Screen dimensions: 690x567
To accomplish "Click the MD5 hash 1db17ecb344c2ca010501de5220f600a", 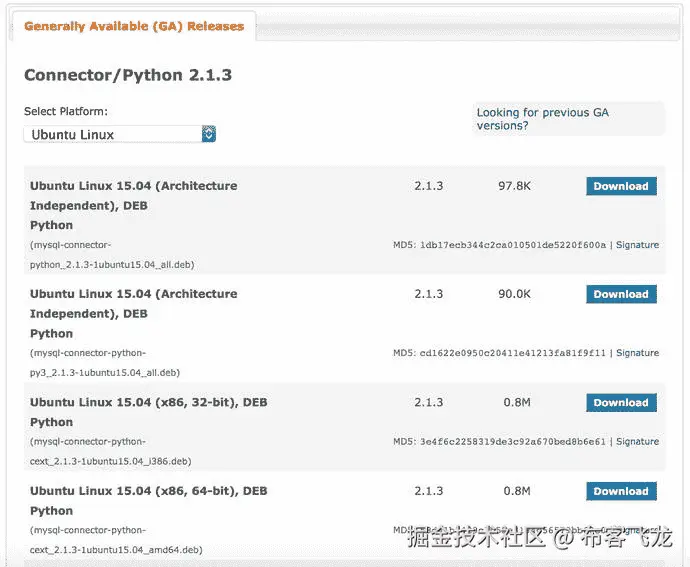I will [x=513, y=245].
